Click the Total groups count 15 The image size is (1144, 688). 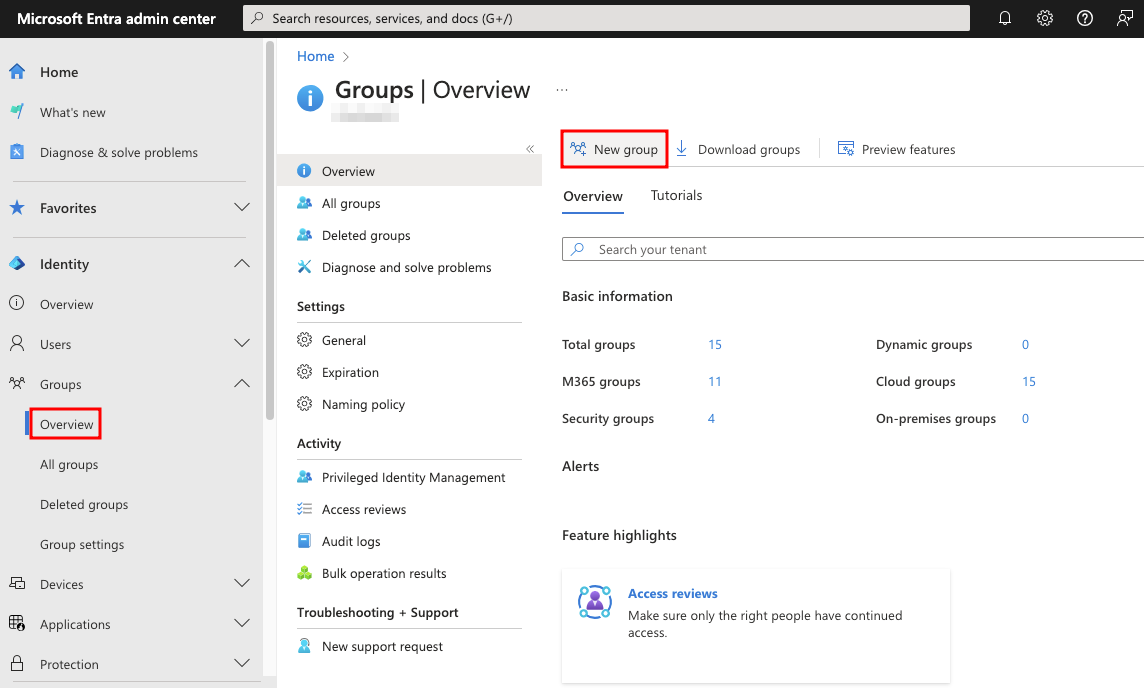pyautogui.click(x=715, y=344)
